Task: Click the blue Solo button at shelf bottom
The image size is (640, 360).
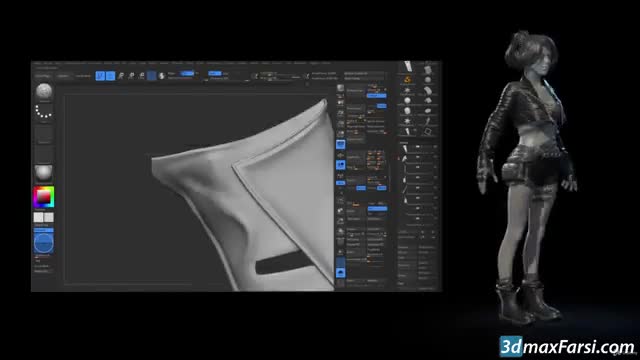Action: click(x=340, y=272)
